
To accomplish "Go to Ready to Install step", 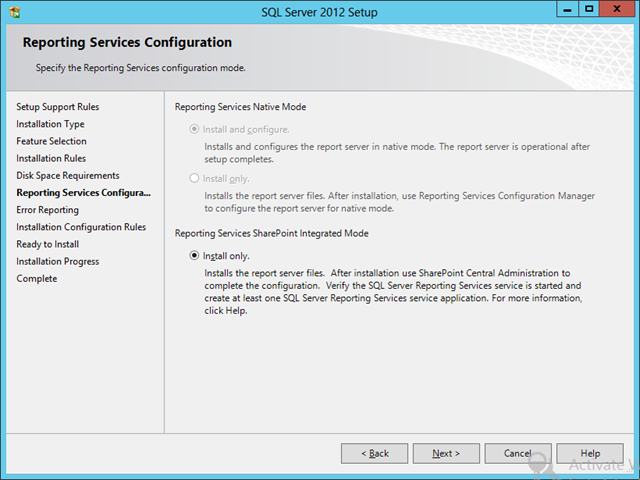I will click(x=47, y=244).
